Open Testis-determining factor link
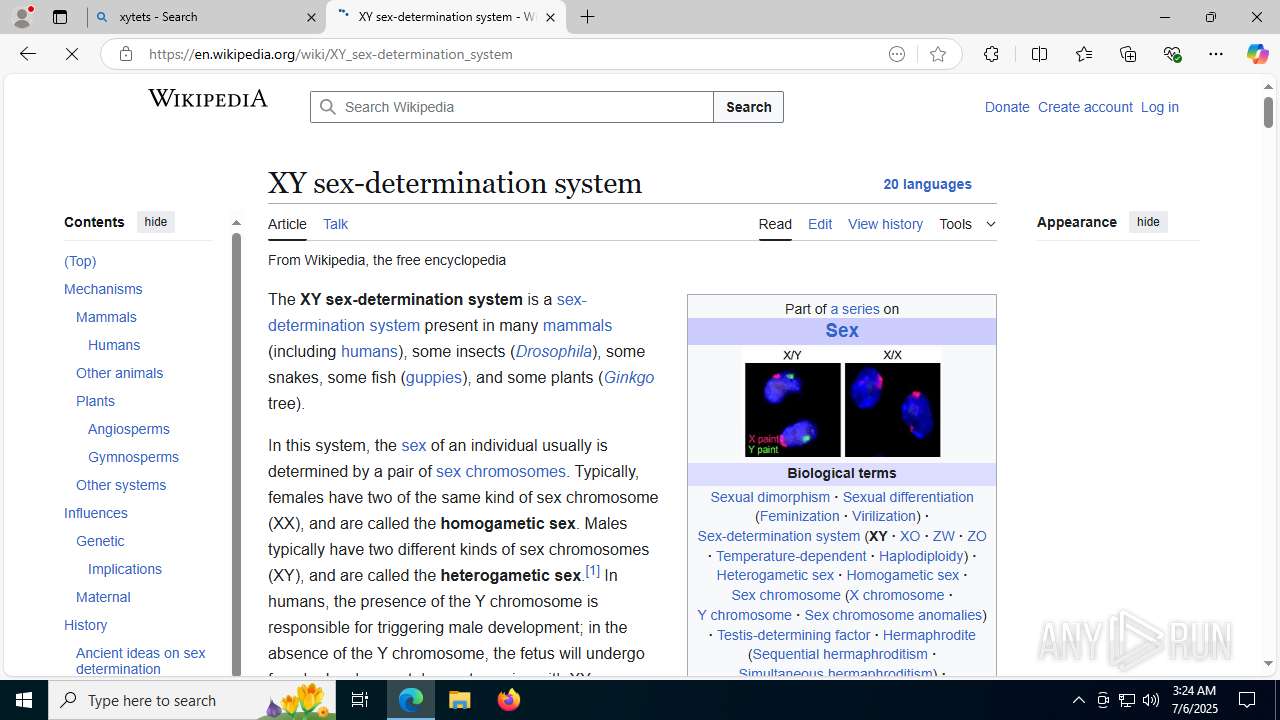Viewport: 1280px width, 720px height. click(794, 635)
